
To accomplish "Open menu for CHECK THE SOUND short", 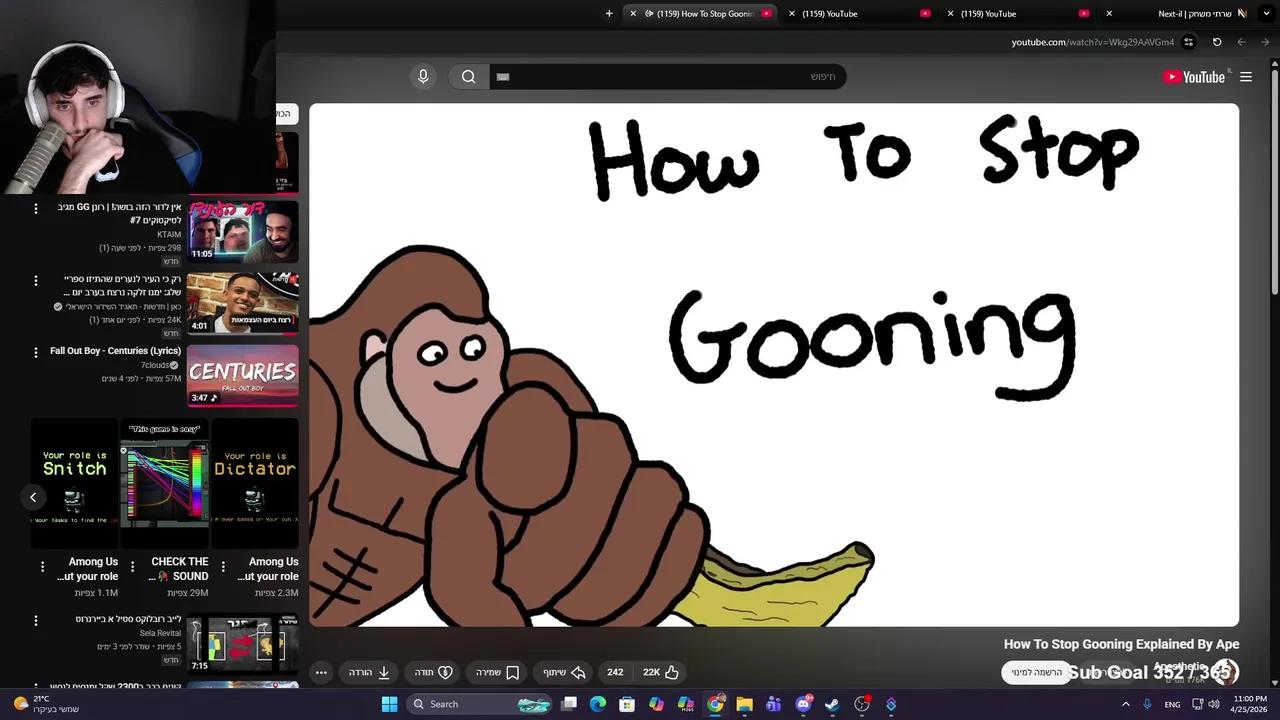I will tap(132, 567).
